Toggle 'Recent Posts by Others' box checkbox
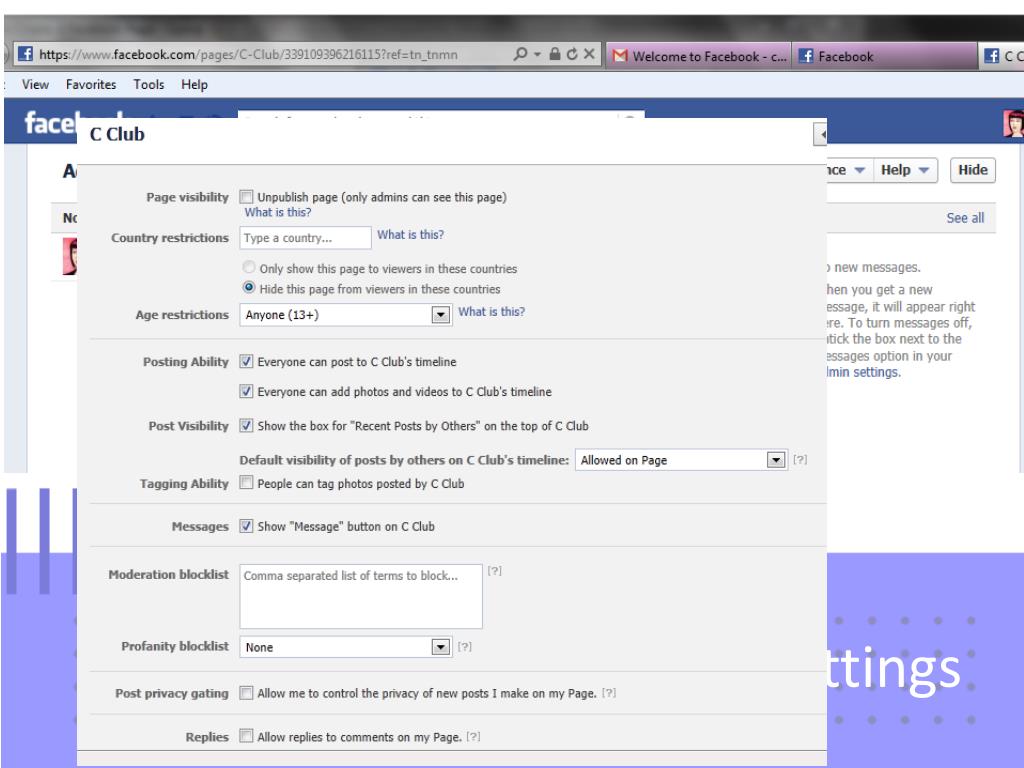 [246, 426]
